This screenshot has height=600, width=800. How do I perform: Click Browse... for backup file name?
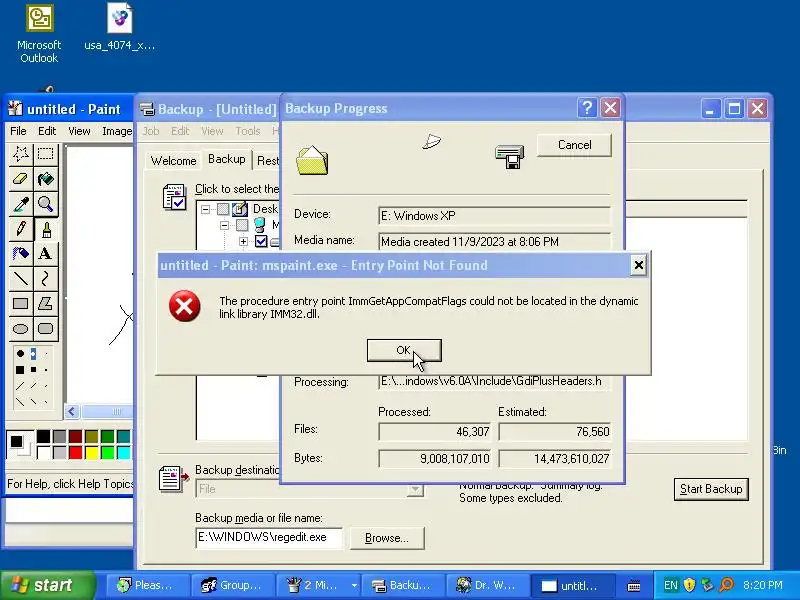tap(387, 538)
